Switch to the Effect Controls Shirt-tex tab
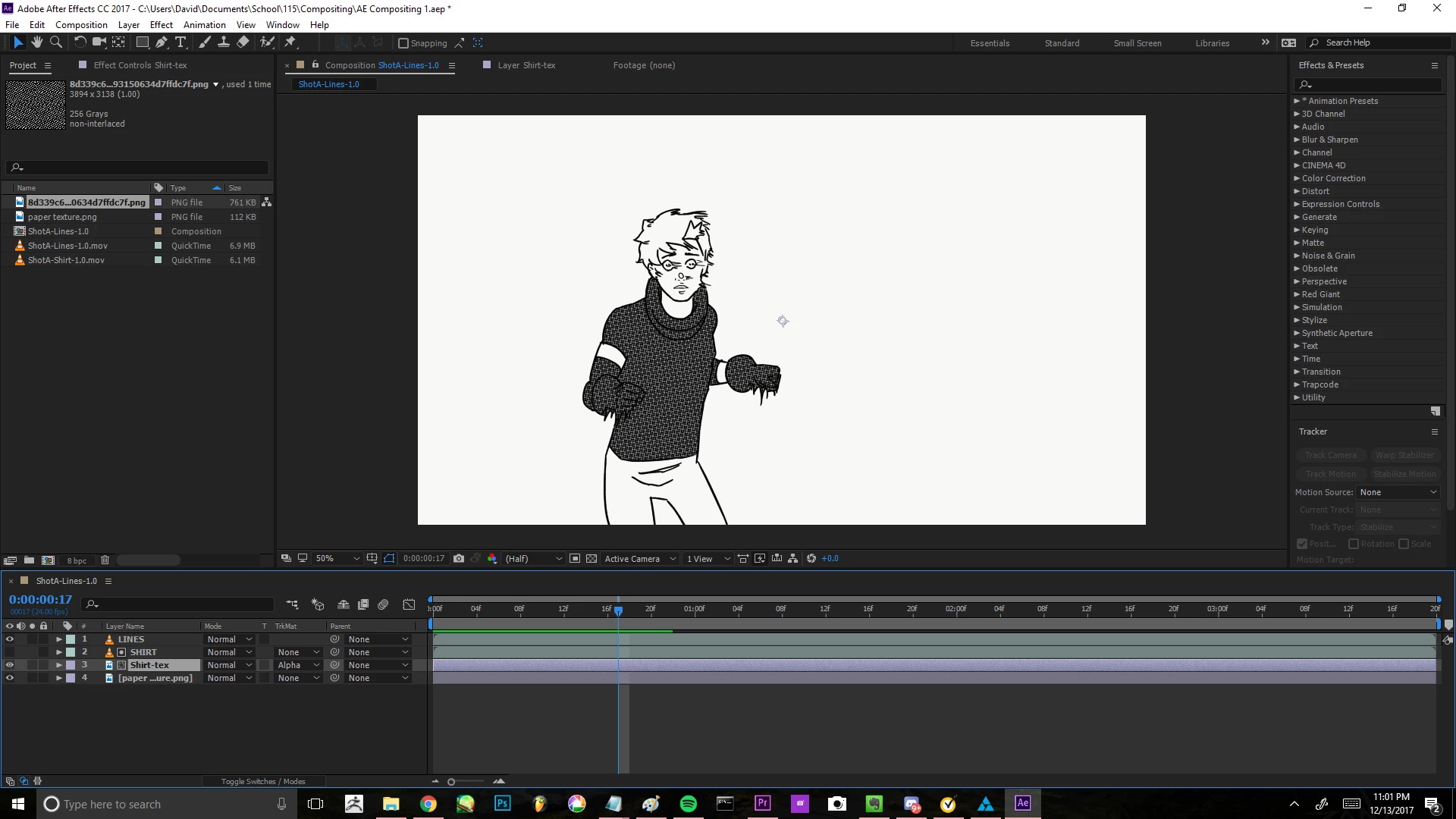The image size is (1456, 819). point(140,65)
